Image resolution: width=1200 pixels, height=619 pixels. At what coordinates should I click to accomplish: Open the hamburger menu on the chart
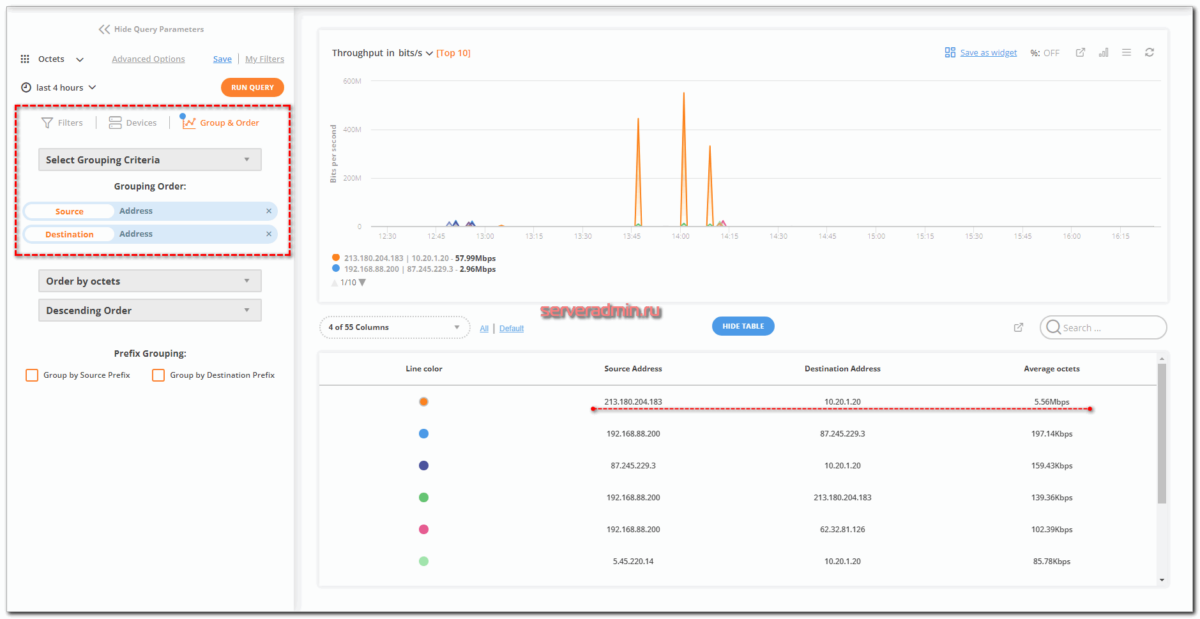[1126, 52]
